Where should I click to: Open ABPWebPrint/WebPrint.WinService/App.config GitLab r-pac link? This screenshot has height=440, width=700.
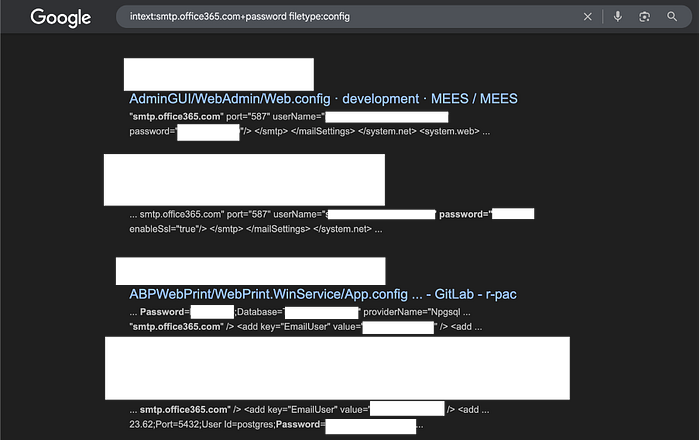(323, 294)
